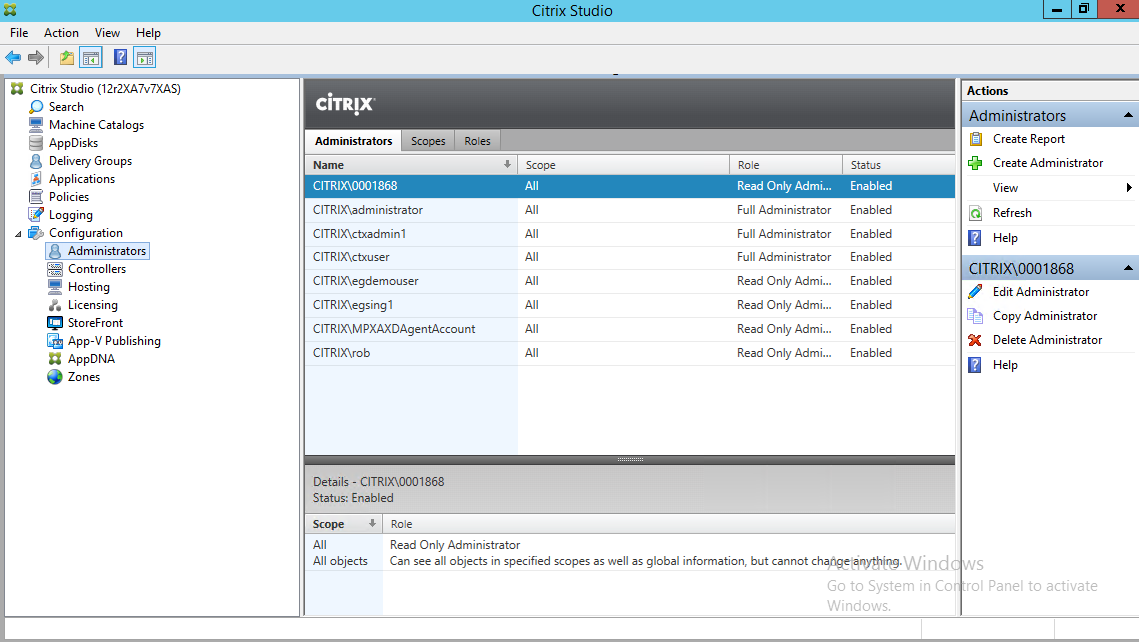The height and width of the screenshot is (642, 1139).
Task: Select the CITRIX\egsing1 row
Action: (x=630, y=305)
